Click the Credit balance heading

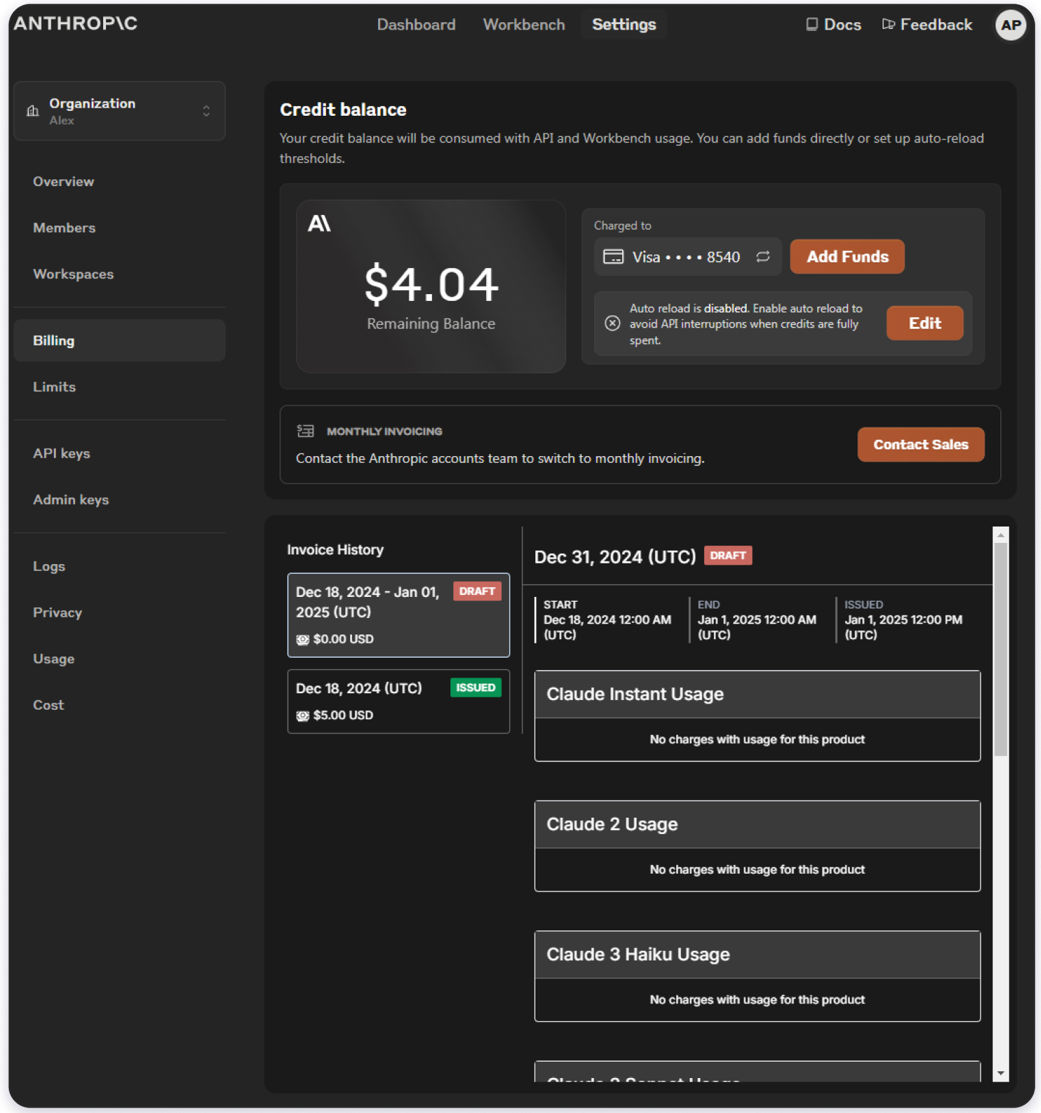343,109
